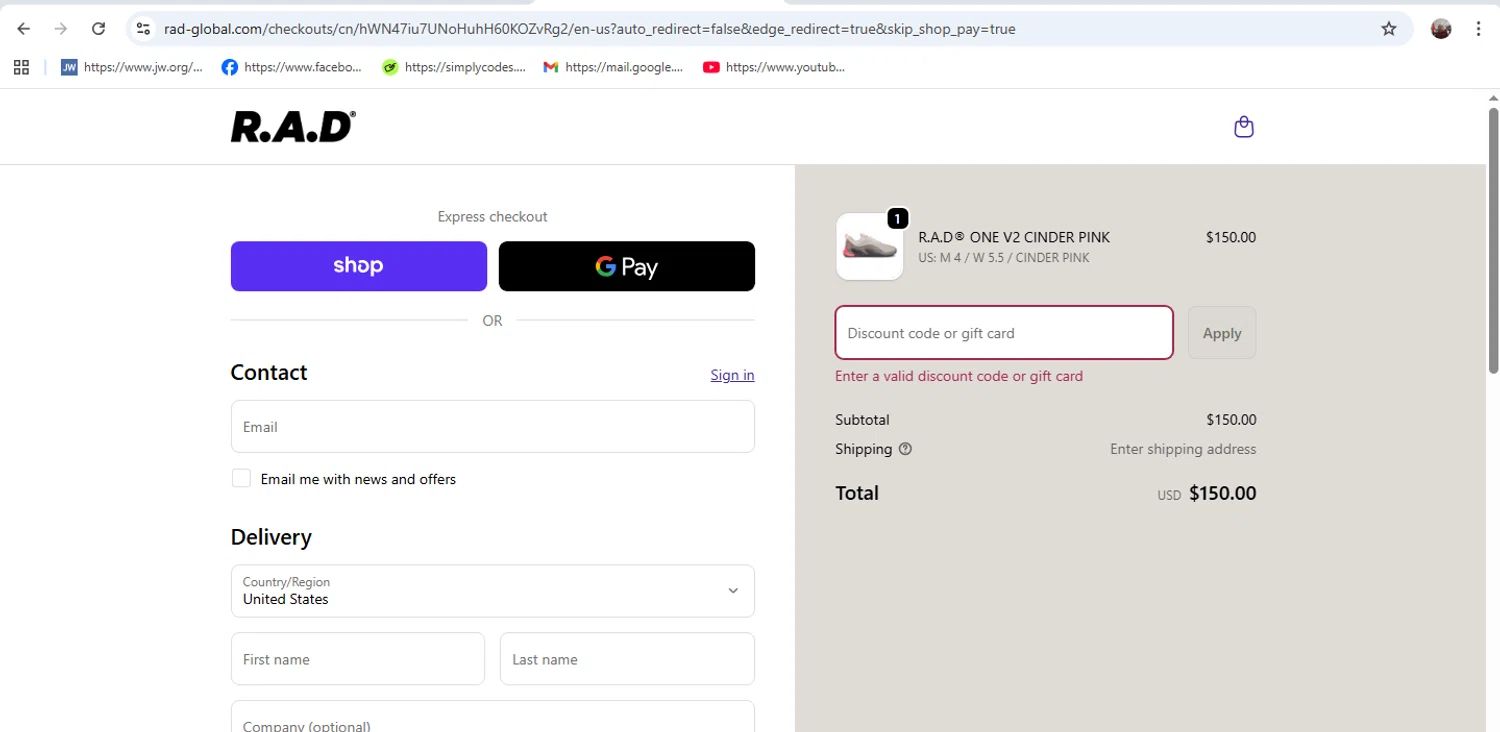Go back to the previous page

click(24, 29)
